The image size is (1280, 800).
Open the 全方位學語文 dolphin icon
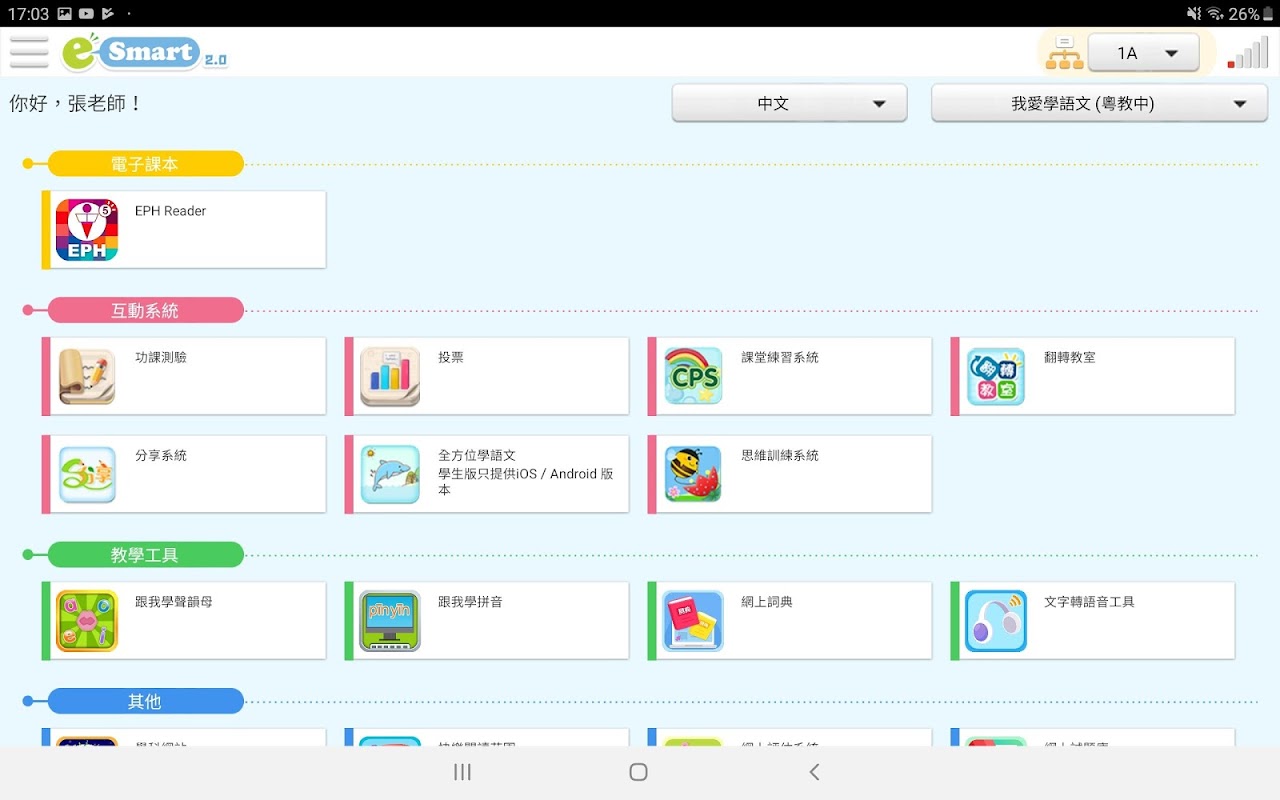click(390, 474)
